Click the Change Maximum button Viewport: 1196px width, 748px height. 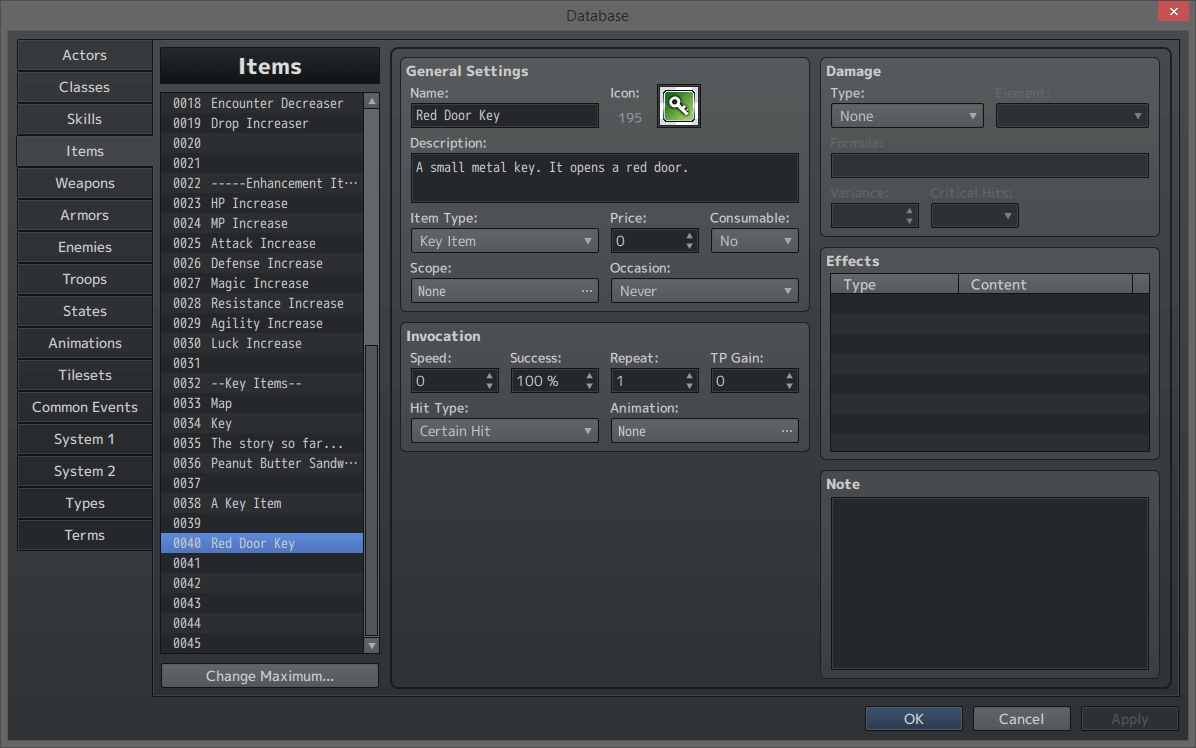tap(270, 676)
